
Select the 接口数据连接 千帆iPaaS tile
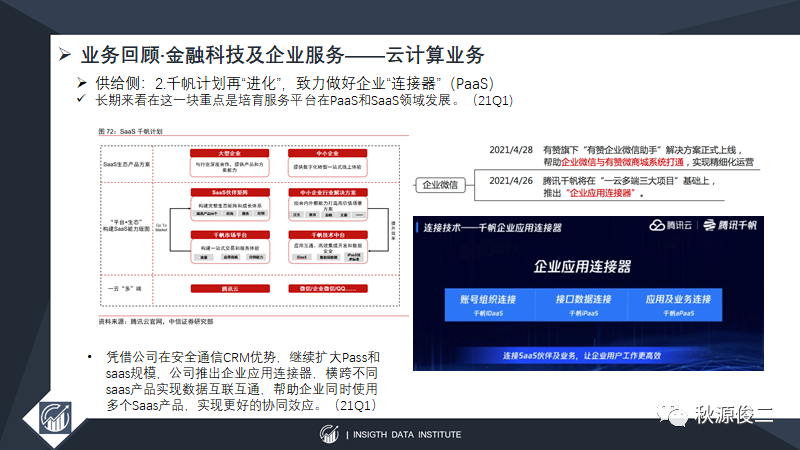click(x=583, y=305)
